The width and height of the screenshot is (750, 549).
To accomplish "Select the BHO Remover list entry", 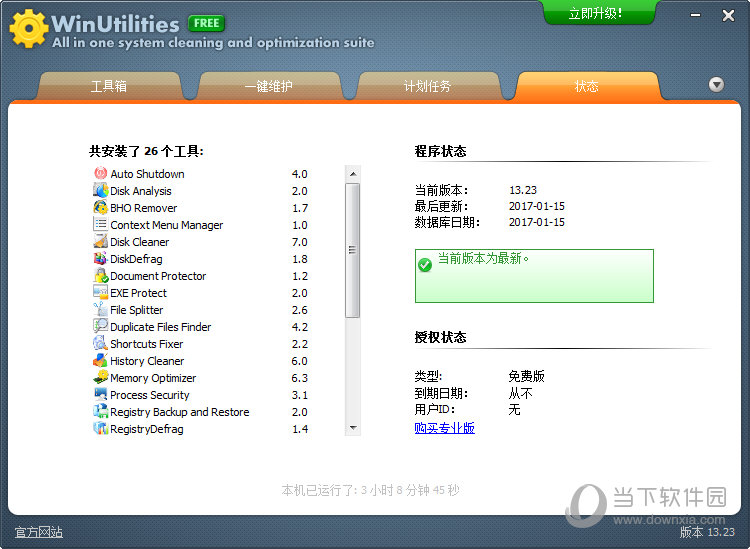I will pos(201,208).
